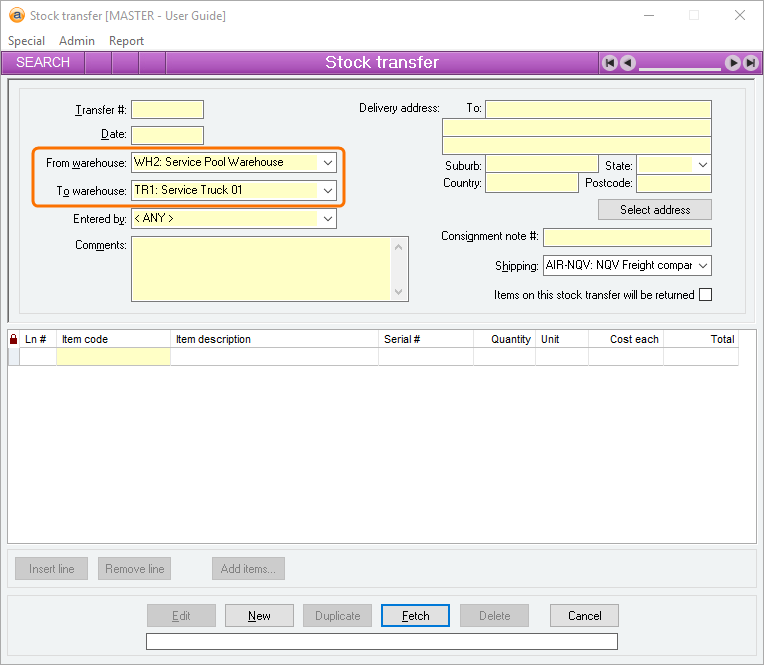
Task: Open the Special menu
Action: click(x=26, y=41)
